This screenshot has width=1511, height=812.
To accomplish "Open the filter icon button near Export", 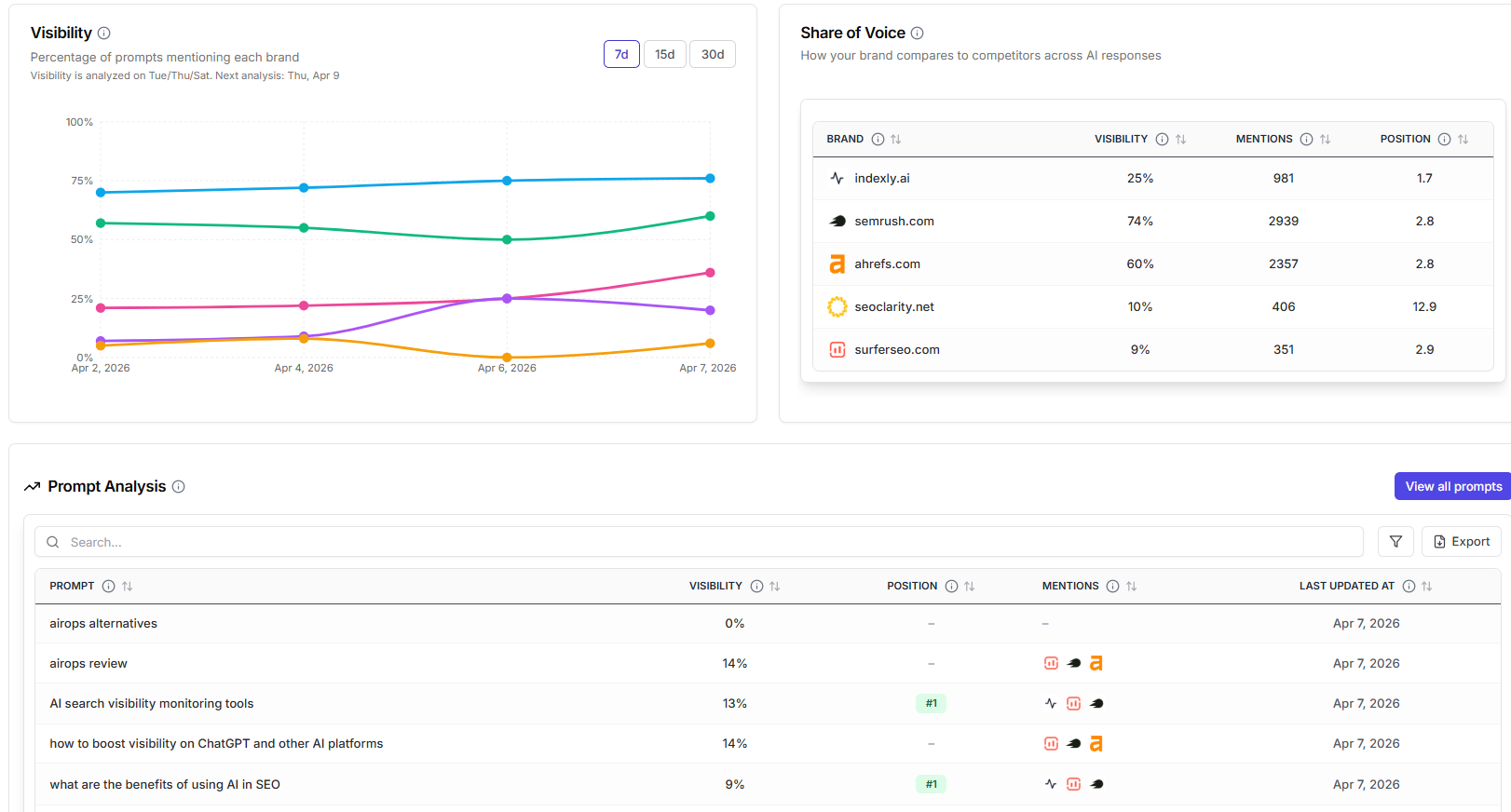I will click(1395, 542).
